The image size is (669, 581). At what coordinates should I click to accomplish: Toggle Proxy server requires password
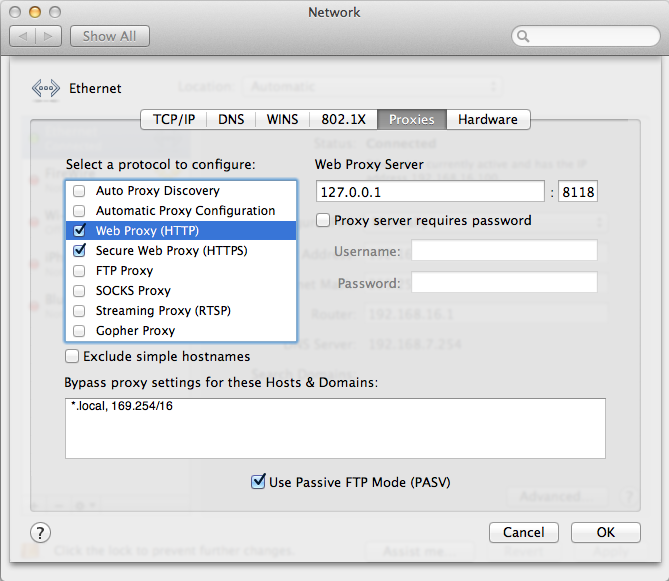(x=323, y=220)
